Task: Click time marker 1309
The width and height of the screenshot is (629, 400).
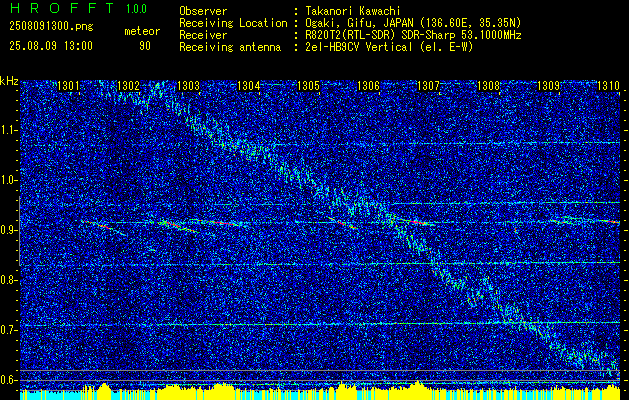Action: tap(549, 86)
